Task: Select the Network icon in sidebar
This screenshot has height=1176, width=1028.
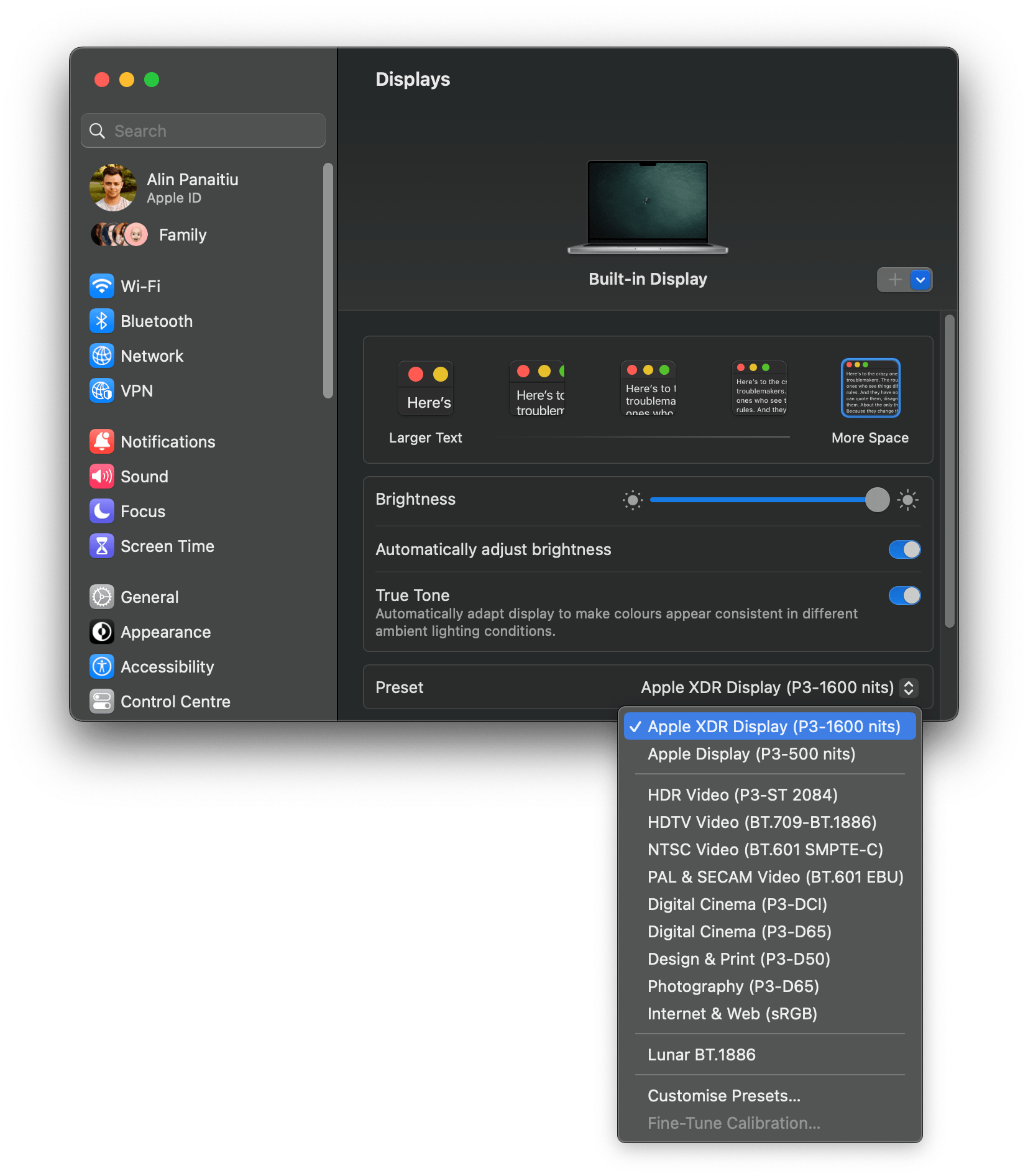Action: coord(102,356)
